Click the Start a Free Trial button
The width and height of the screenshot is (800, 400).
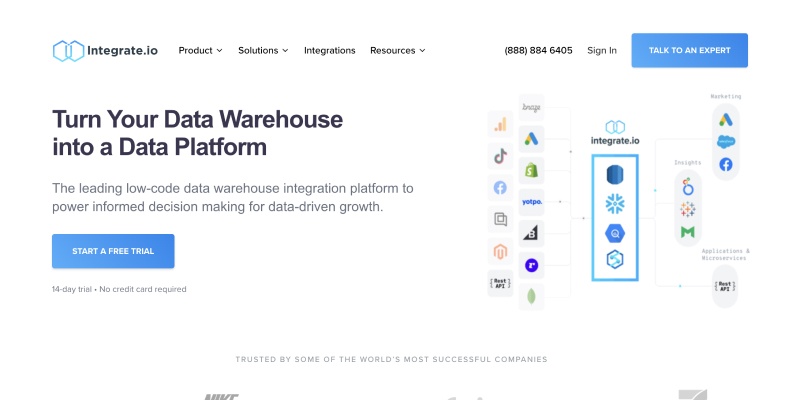point(113,251)
